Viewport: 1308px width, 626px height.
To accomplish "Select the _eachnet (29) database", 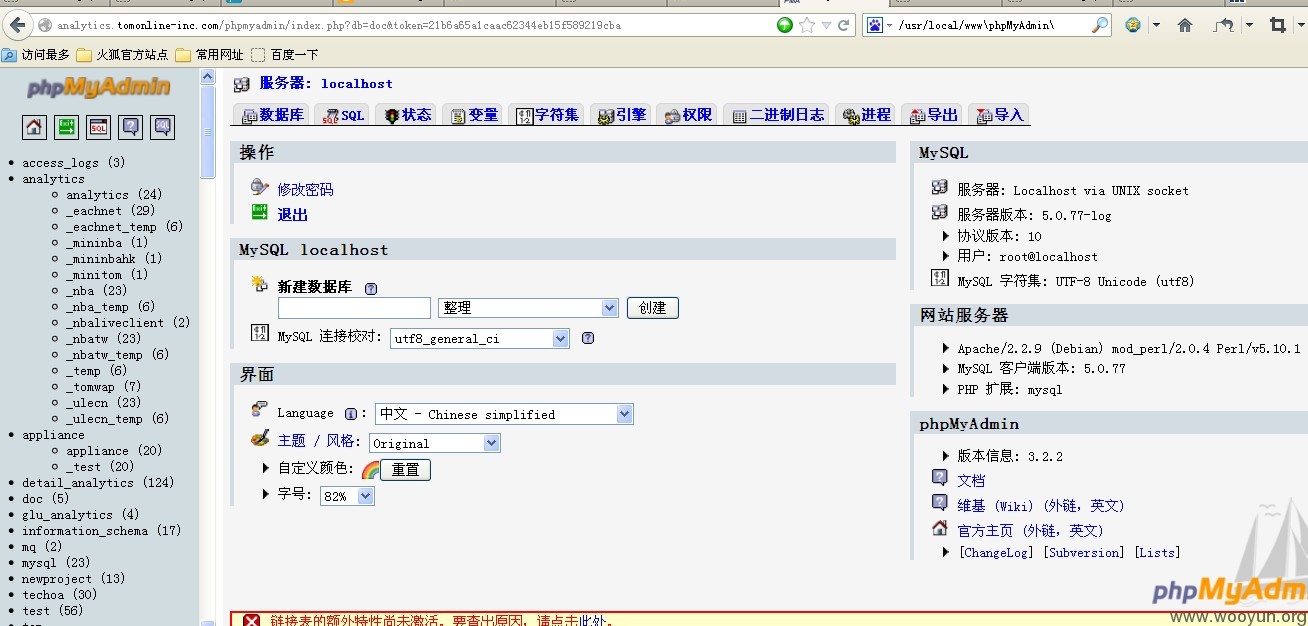I will click(x=111, y=211).
